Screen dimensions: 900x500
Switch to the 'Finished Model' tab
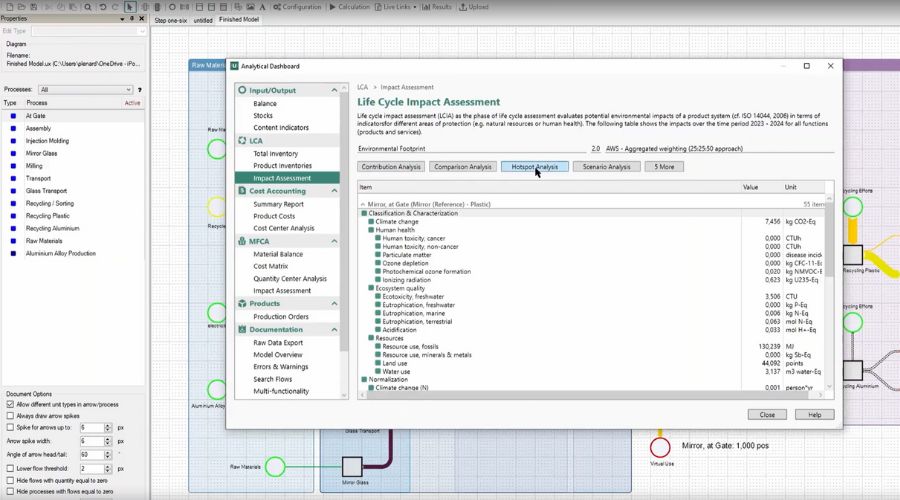(x=239, y=20)
